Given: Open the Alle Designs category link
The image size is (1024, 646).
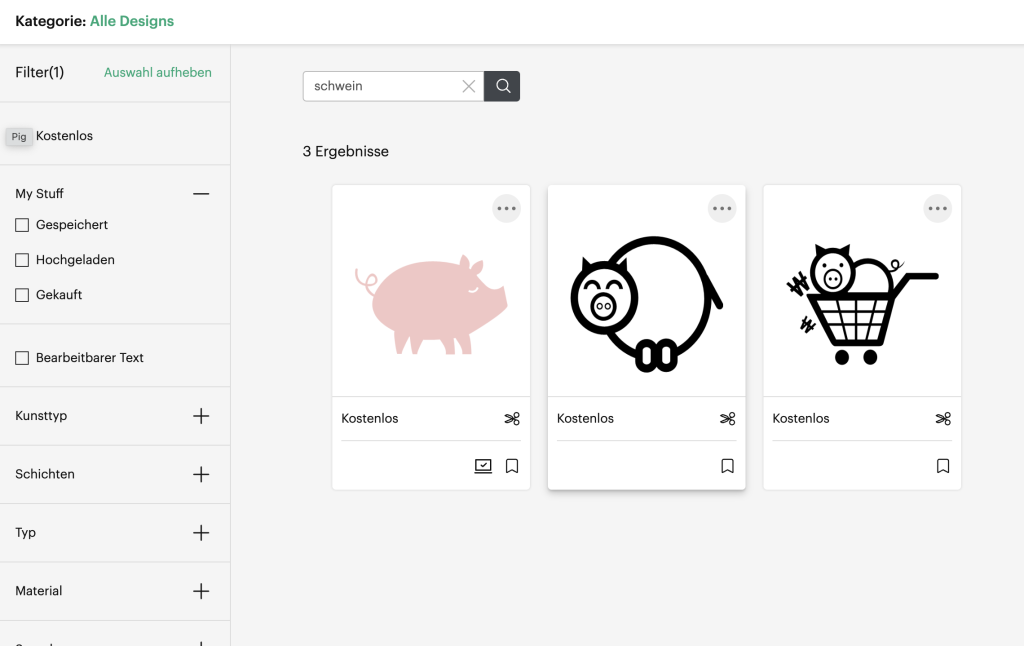Looking at the screenshot, I should [132, 21].
